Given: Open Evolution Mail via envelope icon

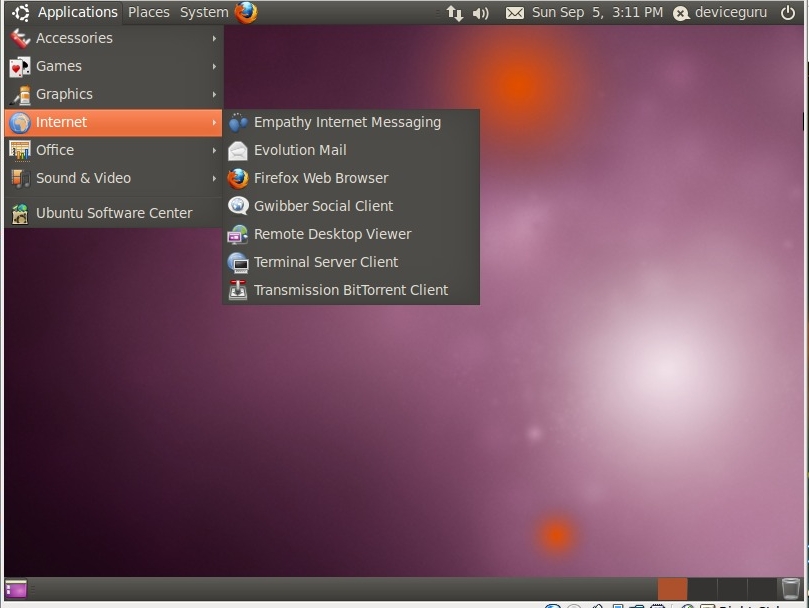Looking at the screenshot, I should click(x=238, y=151).
